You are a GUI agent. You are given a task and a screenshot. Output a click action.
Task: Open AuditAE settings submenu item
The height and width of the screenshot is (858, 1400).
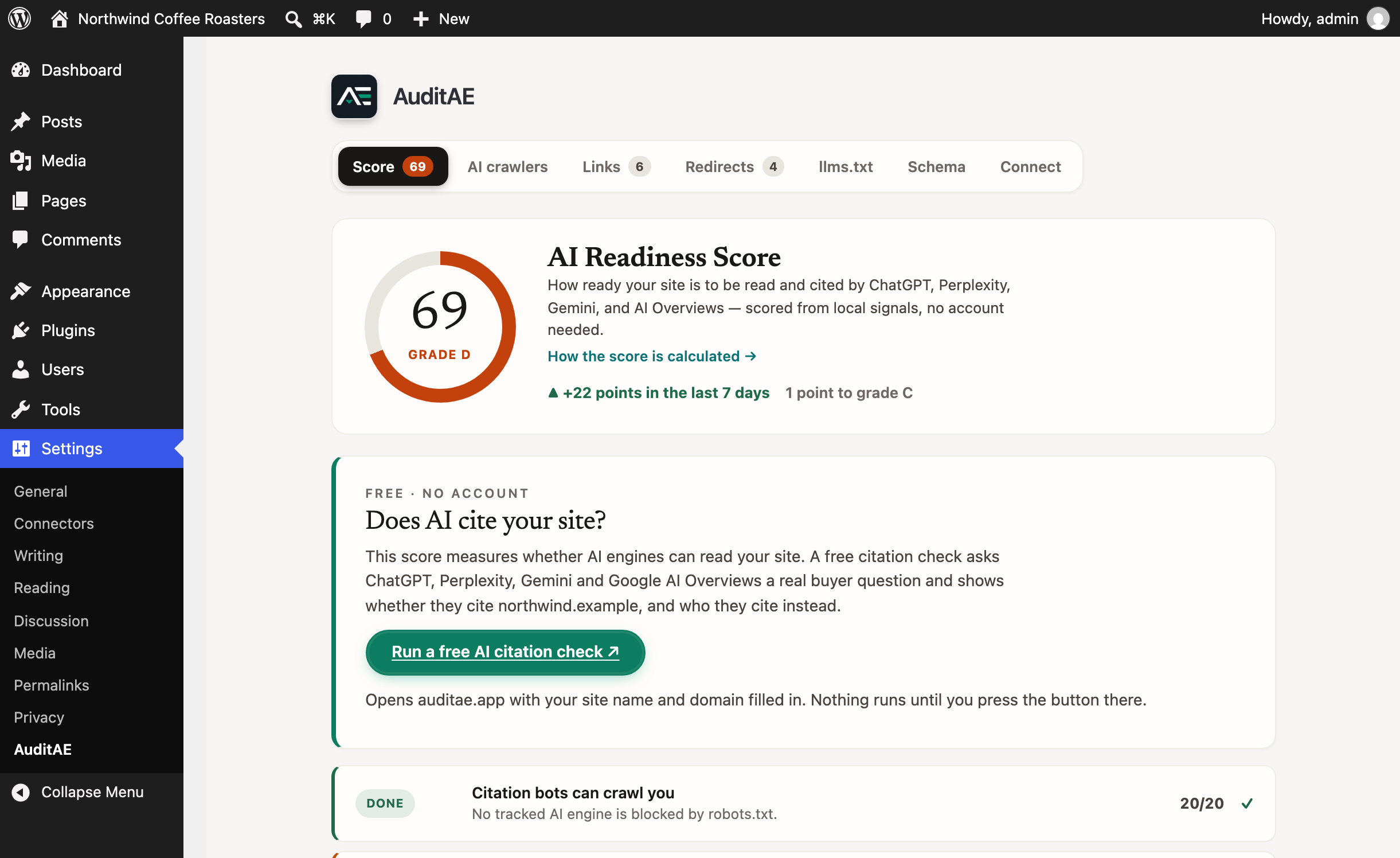(x=43, y=750)
